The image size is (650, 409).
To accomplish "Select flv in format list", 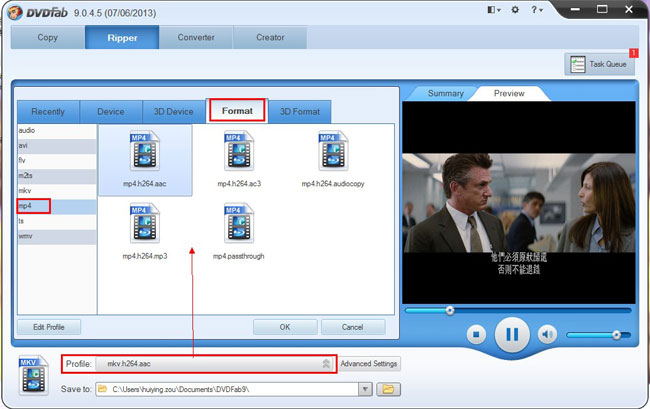I will coord(57,160).
